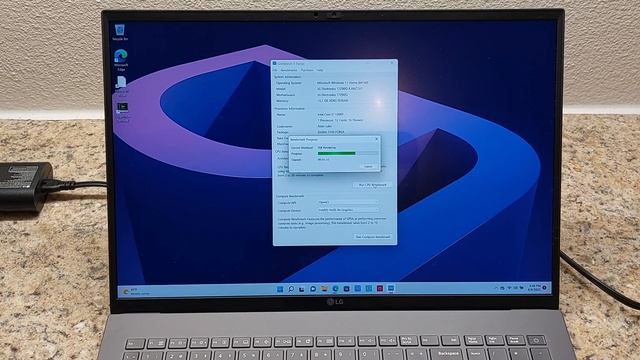Viewport: 640px width, 360px height.
Task: Click the Run Compute Benchmark button
Action: [373, 237]
